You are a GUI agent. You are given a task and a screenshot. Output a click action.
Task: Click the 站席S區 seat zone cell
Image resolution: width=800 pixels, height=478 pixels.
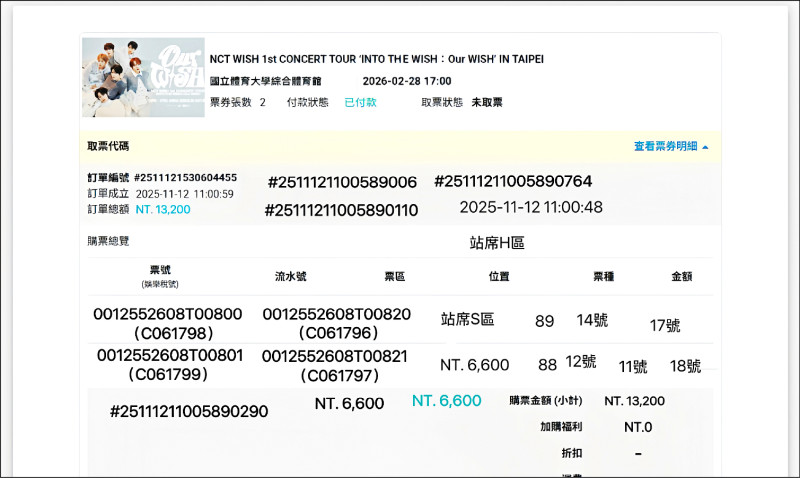467,320
